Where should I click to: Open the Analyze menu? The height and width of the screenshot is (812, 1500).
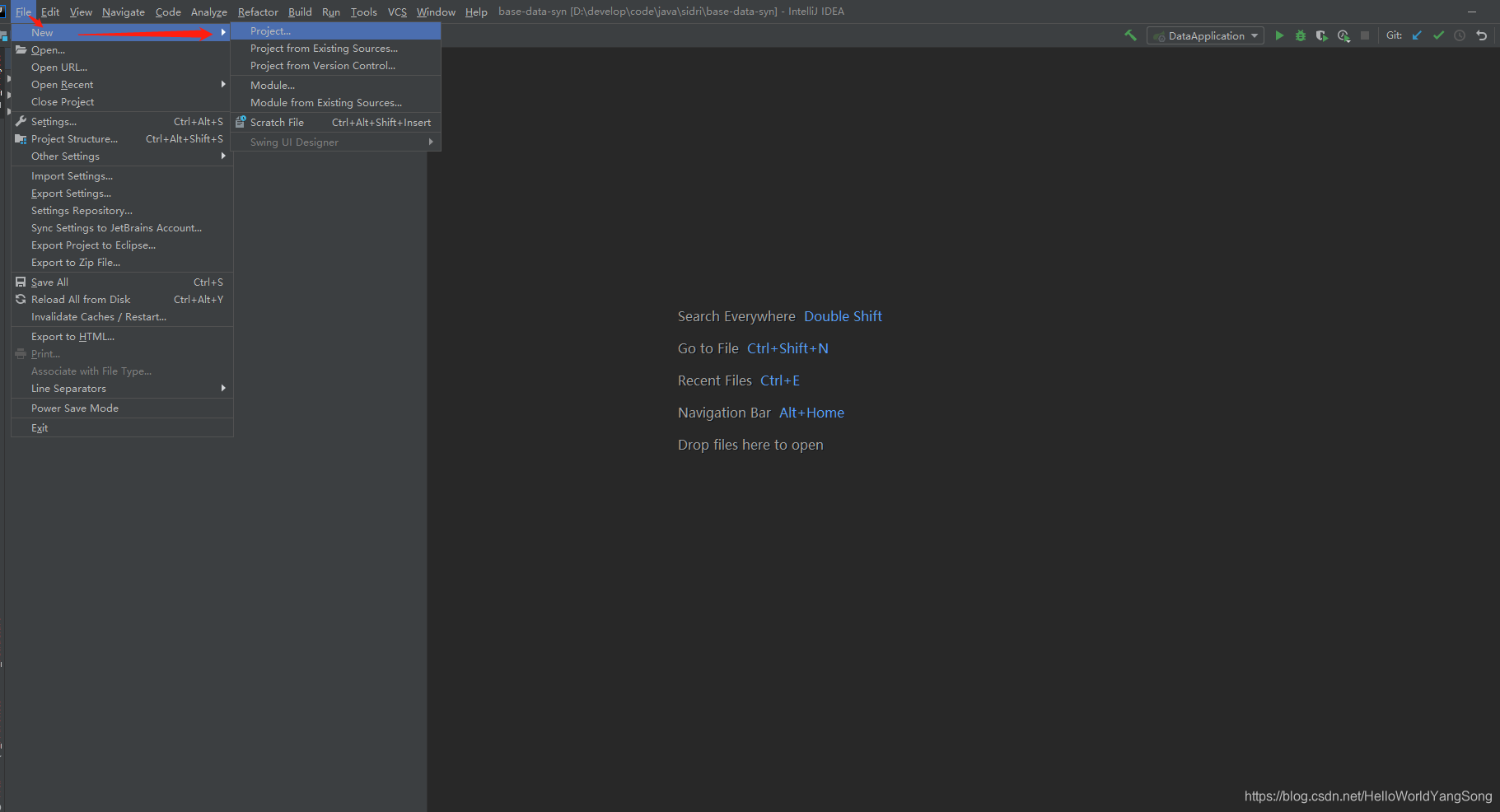209,12
